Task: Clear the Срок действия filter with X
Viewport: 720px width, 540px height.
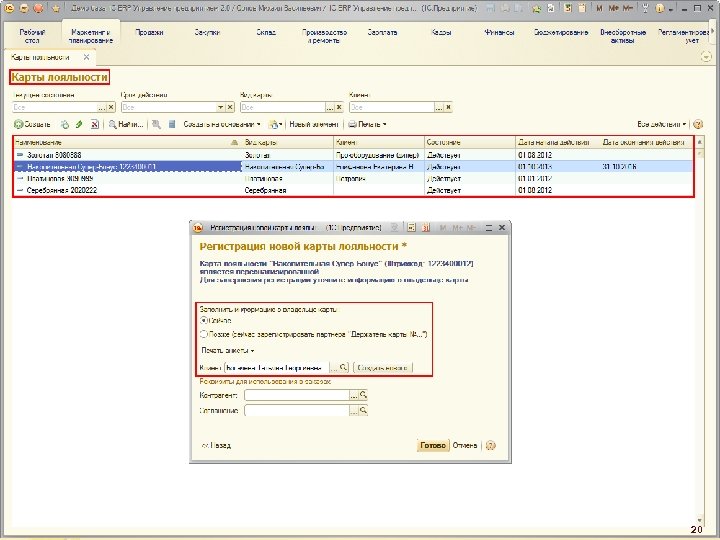Action: pyautogui.click(x=230, y=107)
